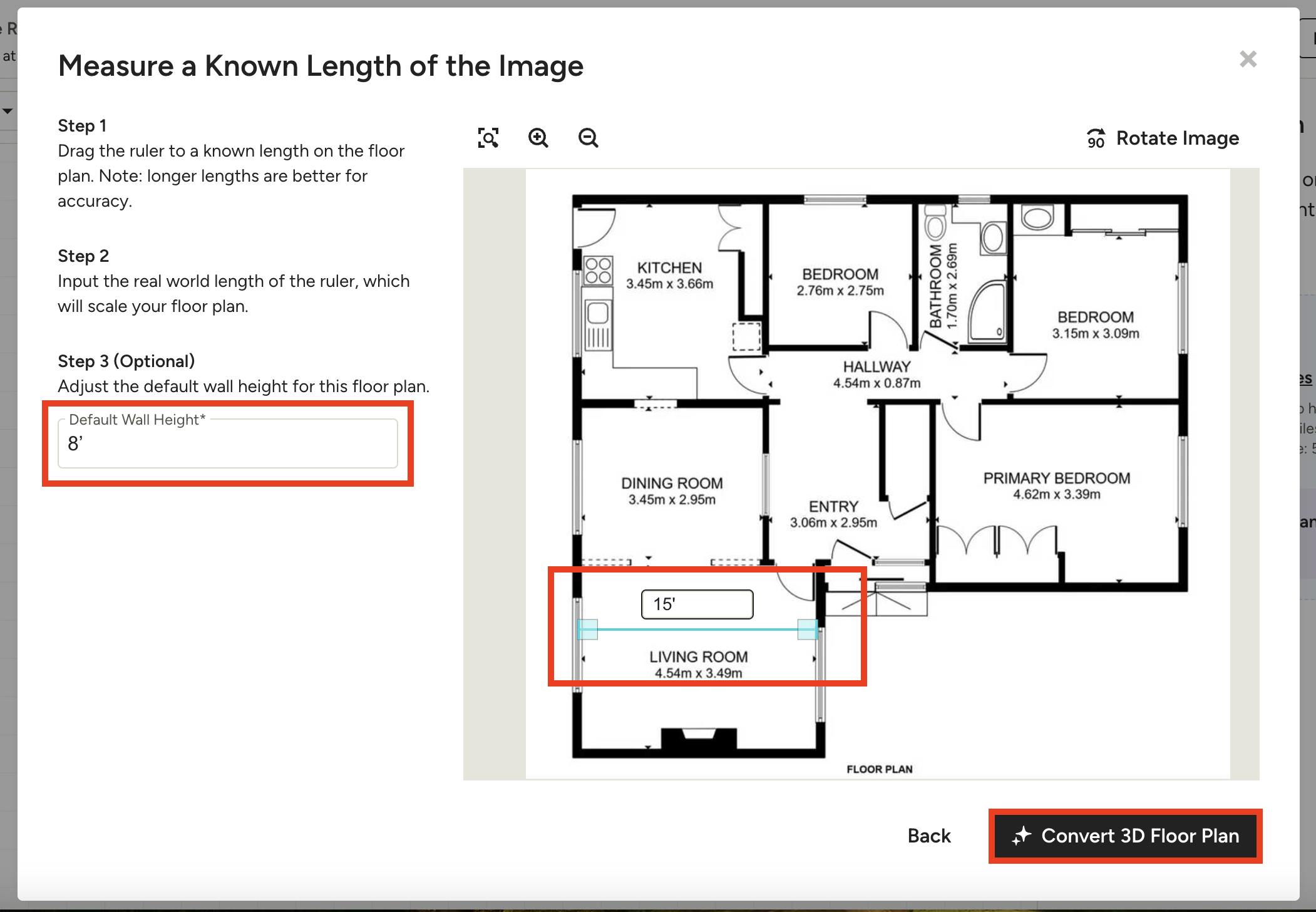Click the Primary Bedroom on the plan
Image resolution: width=1316 pixels, height=912 pixels.
[x=1058, y=485]
